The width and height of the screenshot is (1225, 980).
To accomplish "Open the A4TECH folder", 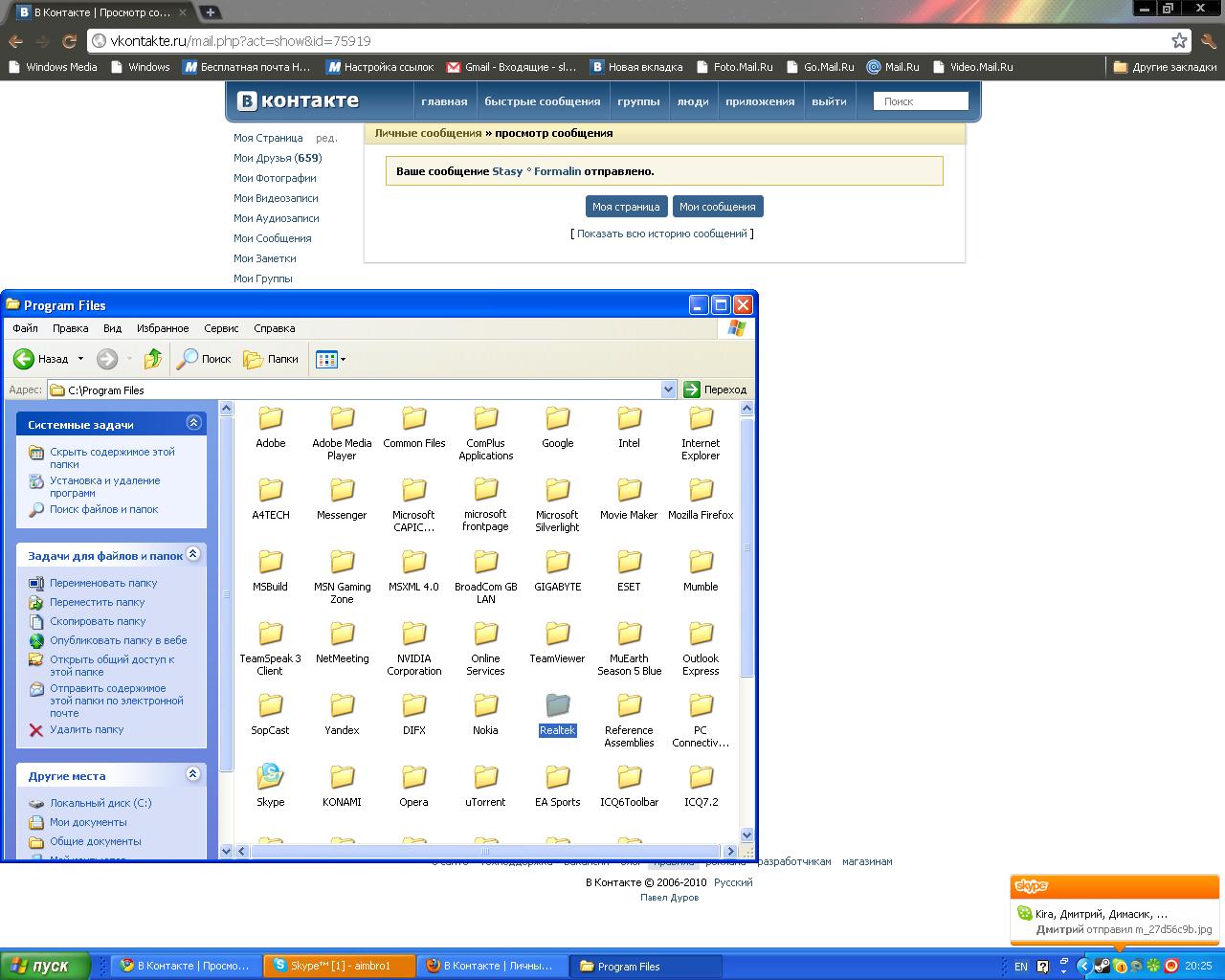I will (x=271, y=499).
